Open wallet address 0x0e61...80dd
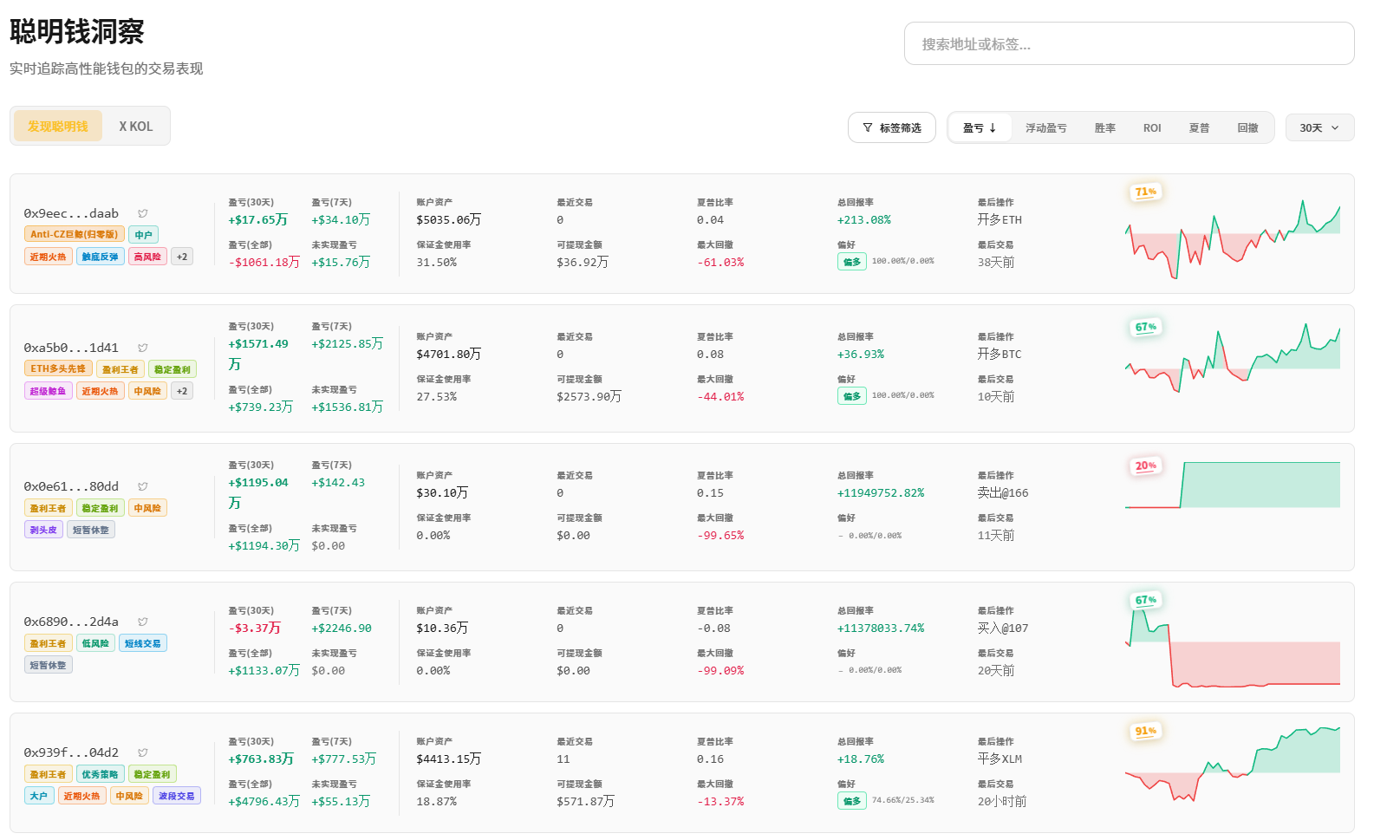 pos(71,486)
